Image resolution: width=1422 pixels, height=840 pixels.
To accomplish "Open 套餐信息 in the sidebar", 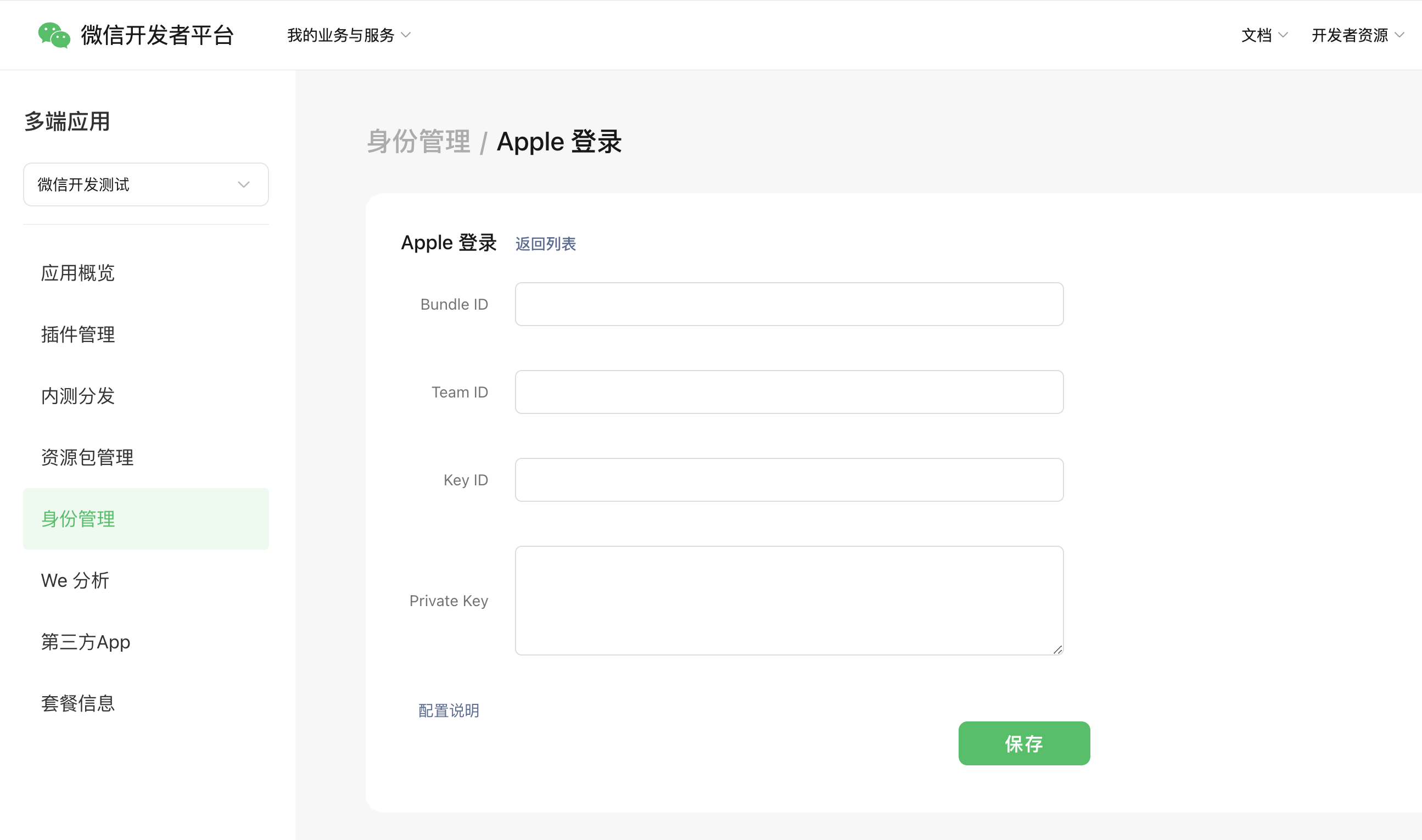I will 146,703.
